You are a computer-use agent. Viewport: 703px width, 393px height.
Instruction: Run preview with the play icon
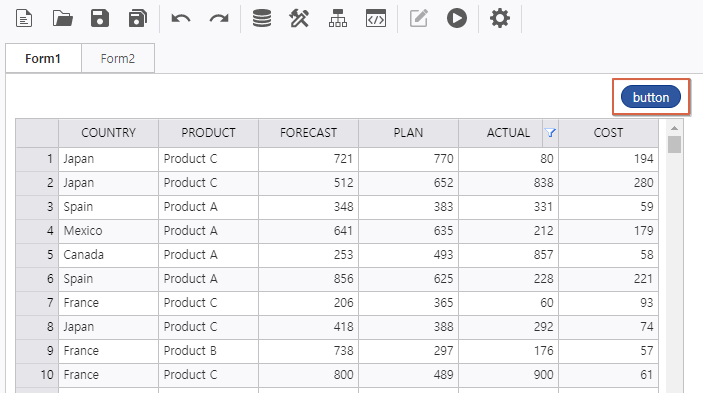(457, 18)
